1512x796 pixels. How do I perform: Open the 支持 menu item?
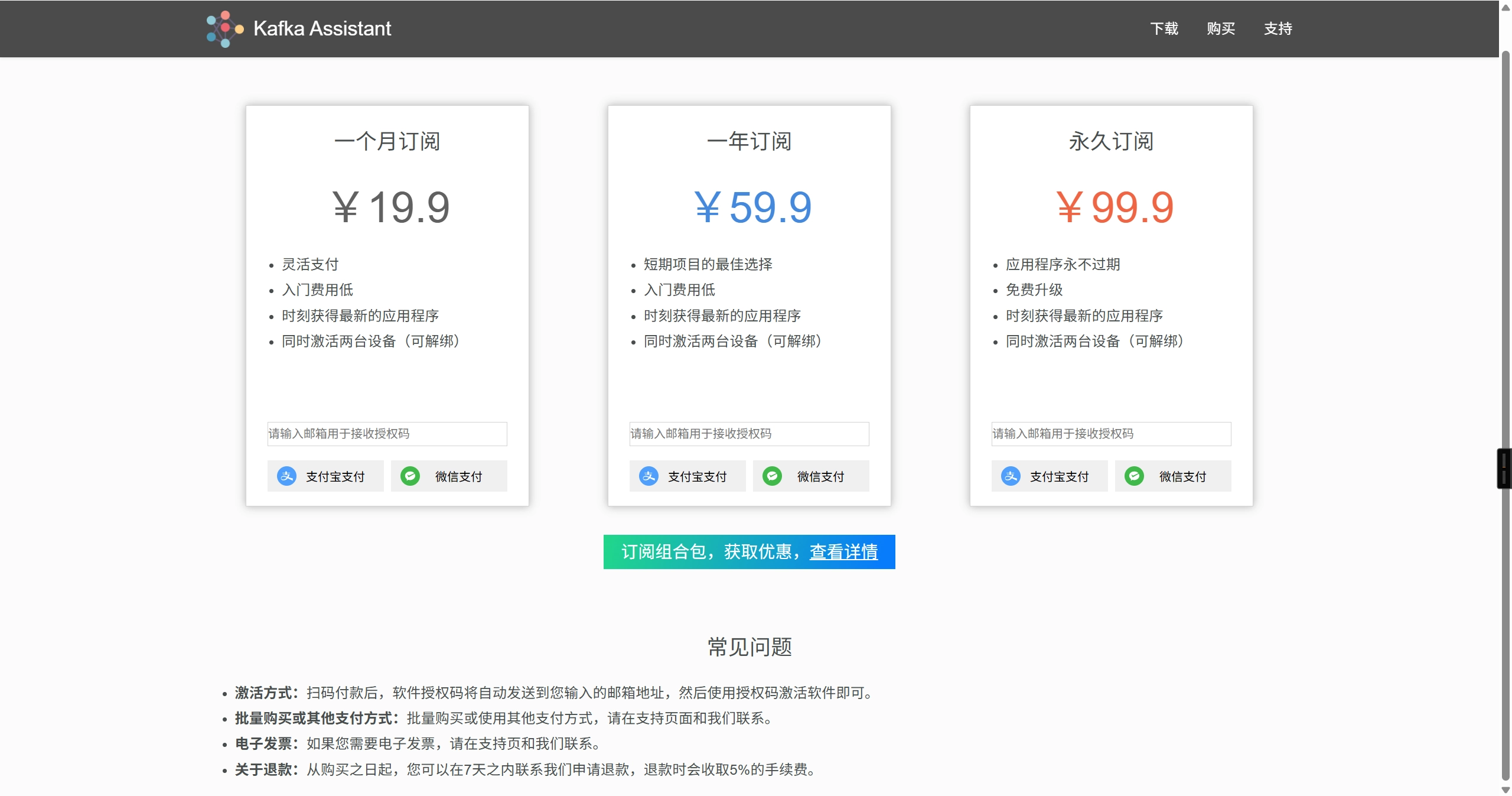(x=1278, y=28)
